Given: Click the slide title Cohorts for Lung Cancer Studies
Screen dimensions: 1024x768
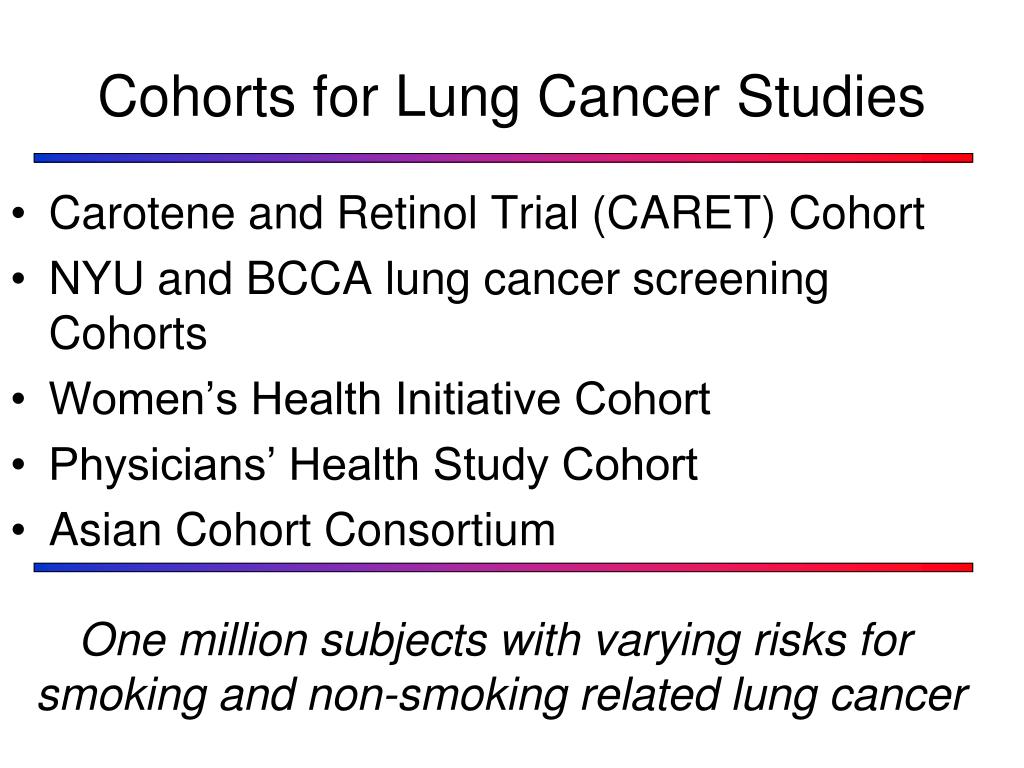Looking at the screenshot, I should (x=511, y=98).
